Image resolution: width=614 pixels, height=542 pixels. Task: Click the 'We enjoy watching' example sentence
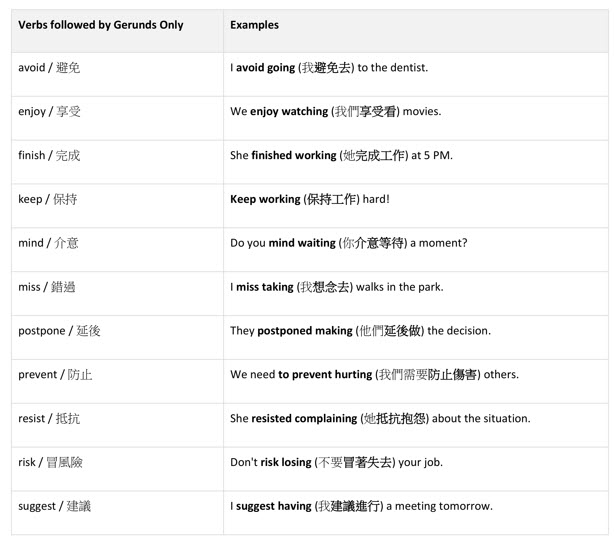(336, 112)
